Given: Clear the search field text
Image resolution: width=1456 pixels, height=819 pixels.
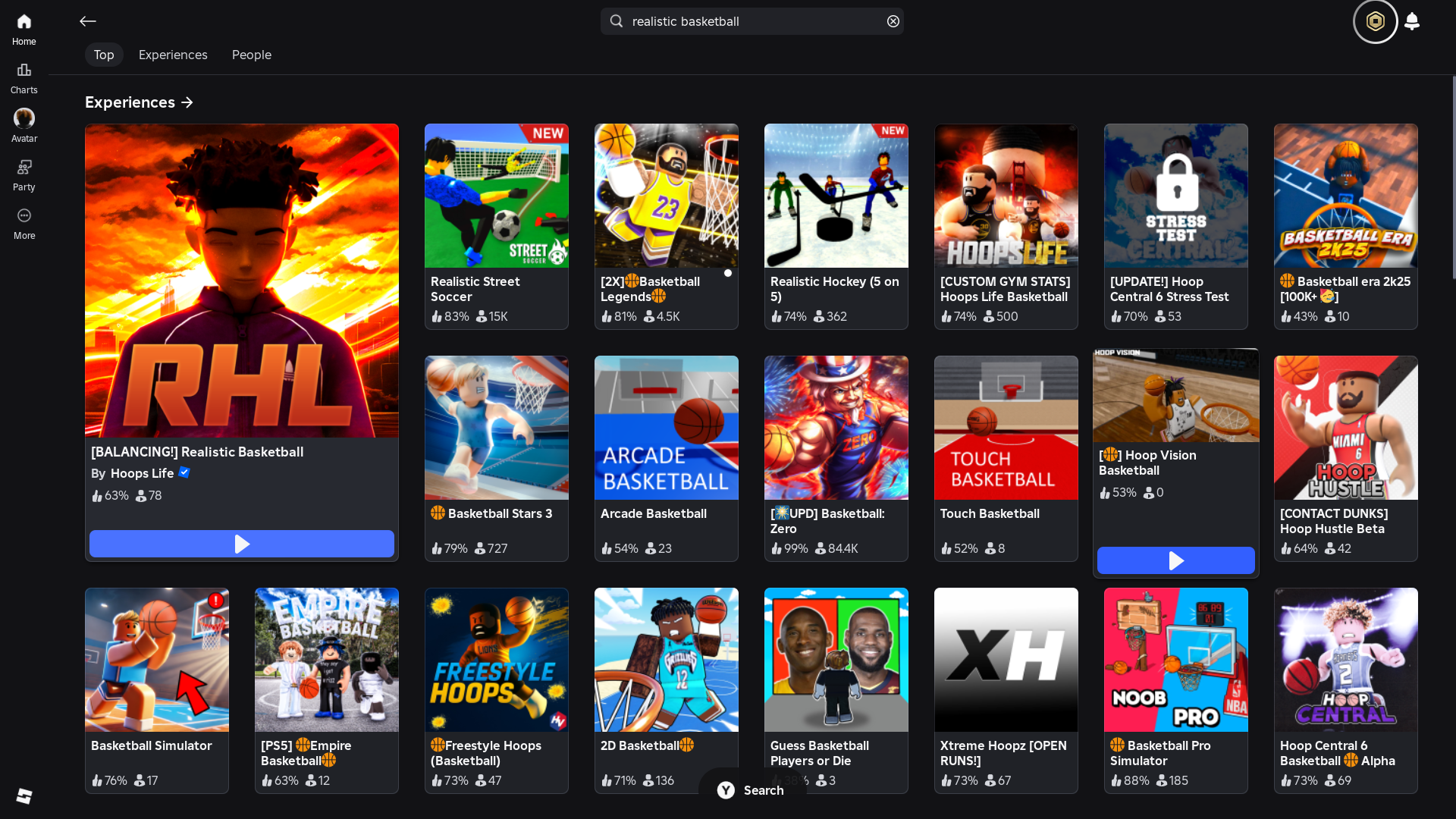Looking at the screenshot, I should pos(893,21).
